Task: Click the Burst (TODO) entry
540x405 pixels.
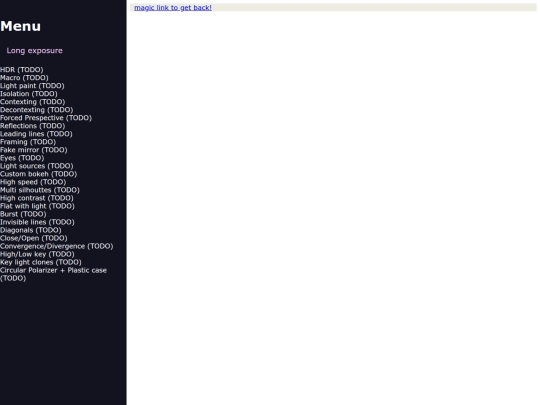Action: pos(23,214)
